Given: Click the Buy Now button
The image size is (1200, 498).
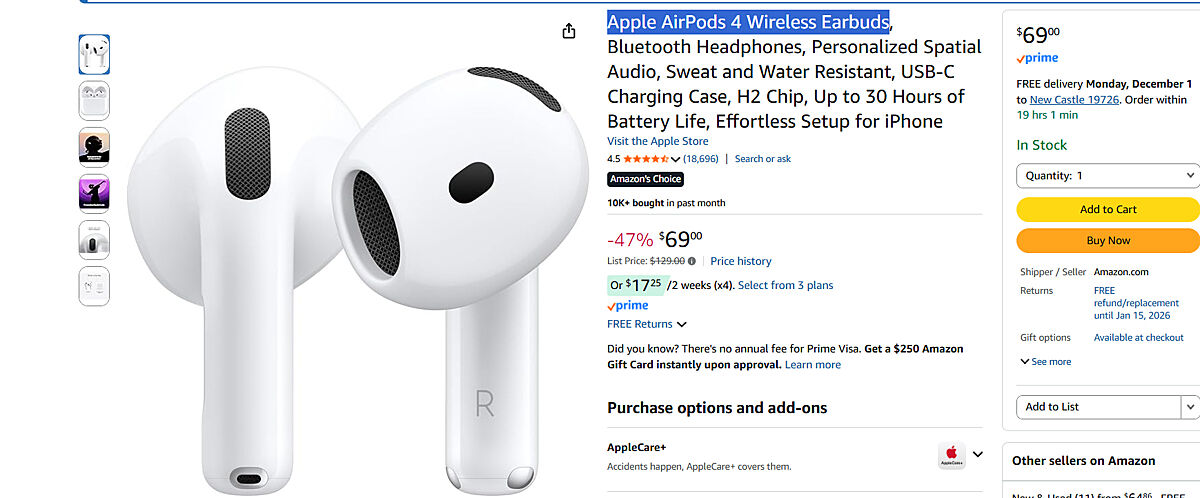Looking at the screenshot, I should 1107,241.
